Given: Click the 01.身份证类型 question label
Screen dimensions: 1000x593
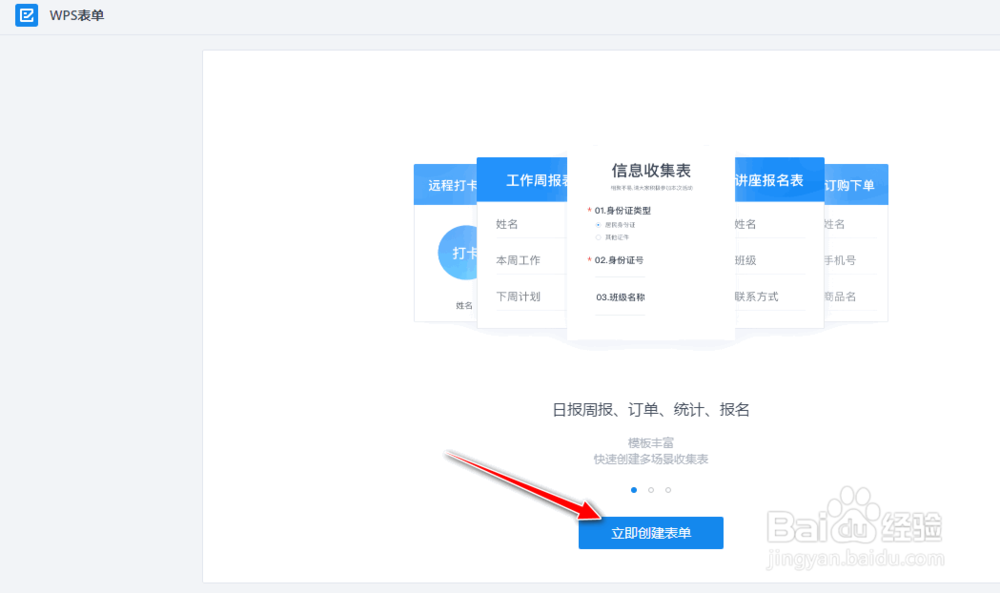Looking at the screenshot, I should (x=622, y=210).
